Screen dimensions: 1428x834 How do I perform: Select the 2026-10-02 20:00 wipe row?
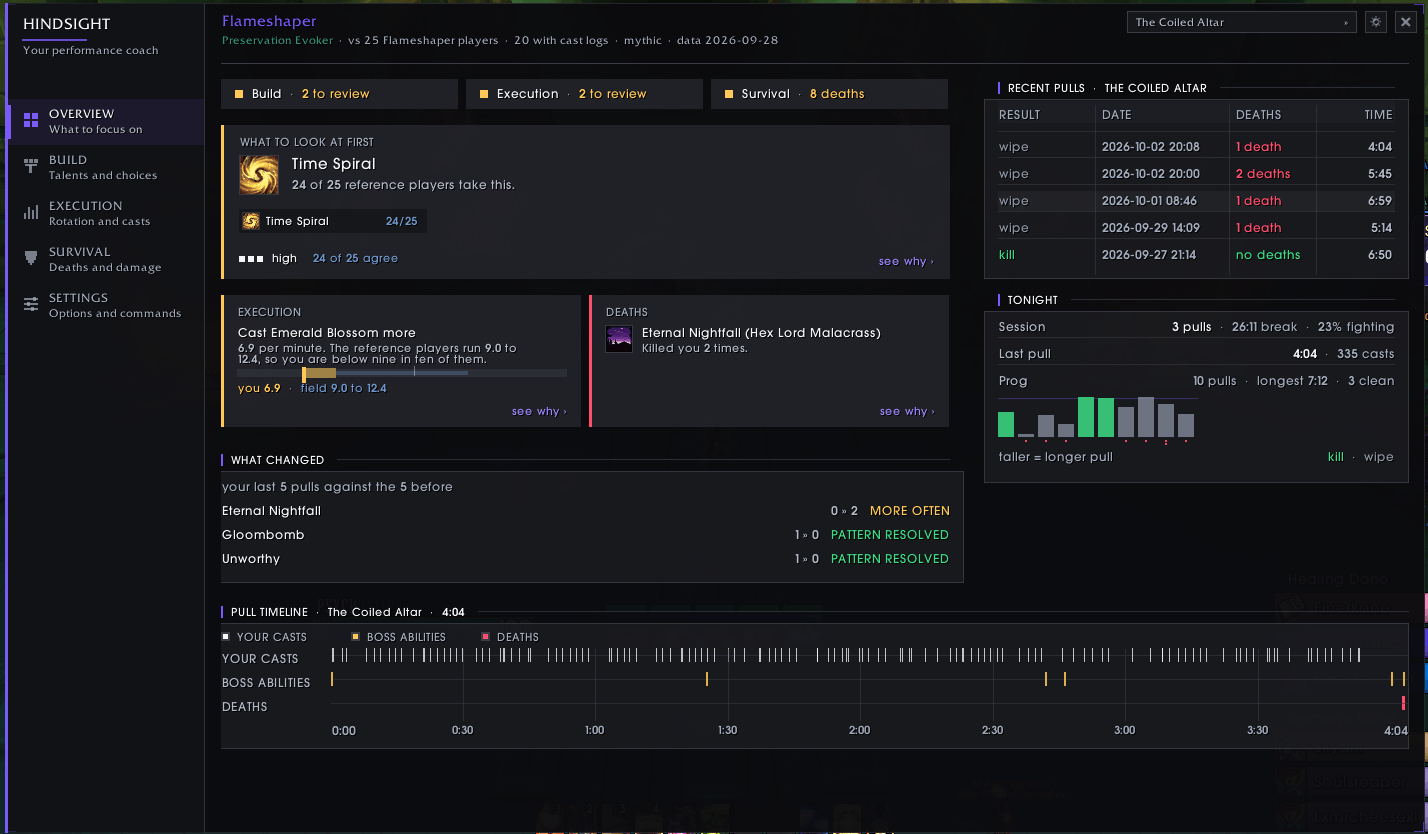pos(1196,174)
